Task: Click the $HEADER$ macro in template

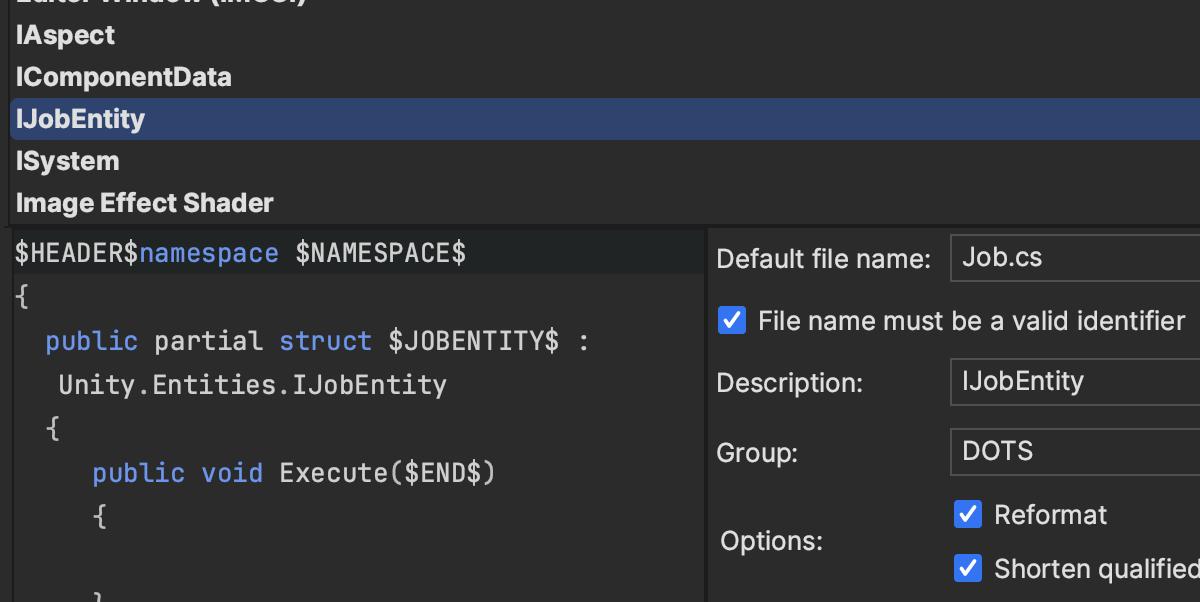Action: pos(76,254)
